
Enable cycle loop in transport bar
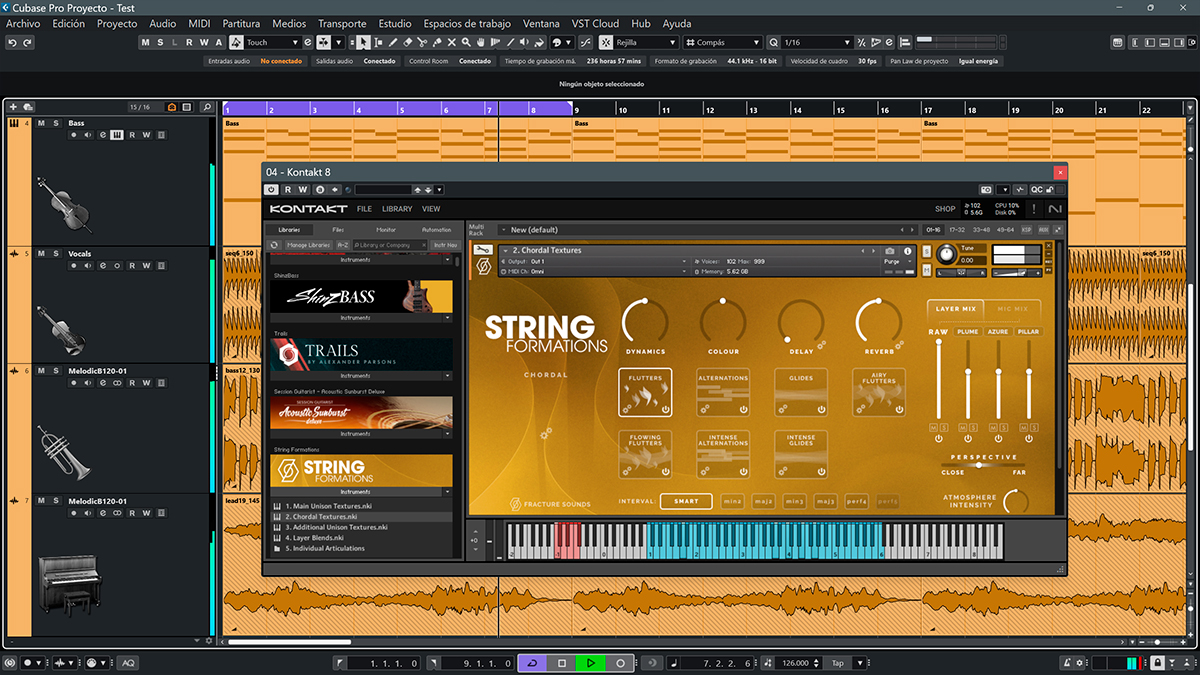tap(531, 663)
